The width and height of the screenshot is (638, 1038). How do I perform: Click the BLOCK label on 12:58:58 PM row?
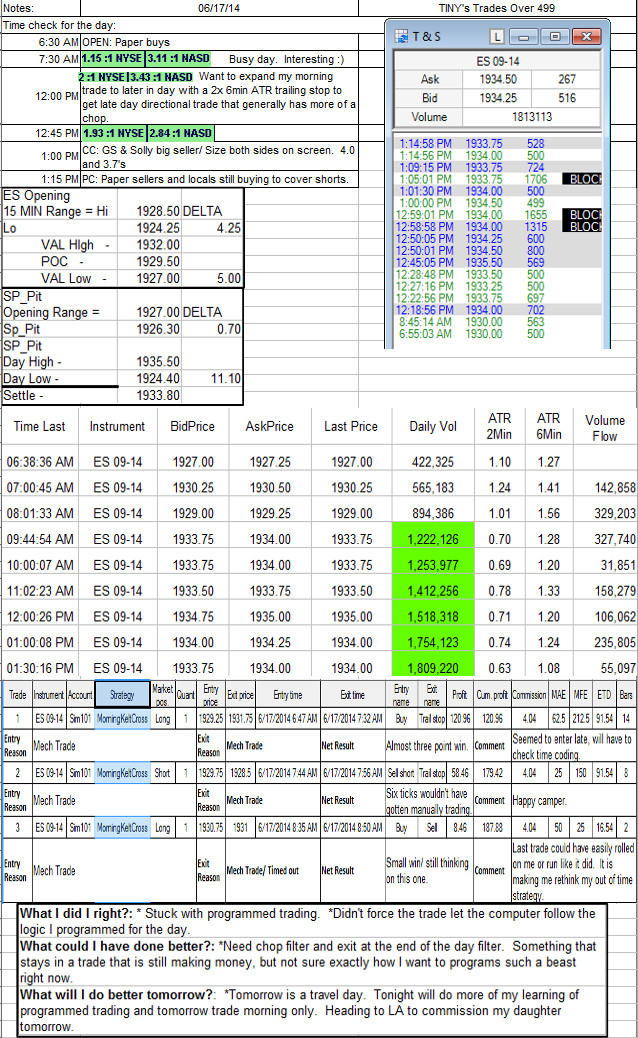click(582, 226)
